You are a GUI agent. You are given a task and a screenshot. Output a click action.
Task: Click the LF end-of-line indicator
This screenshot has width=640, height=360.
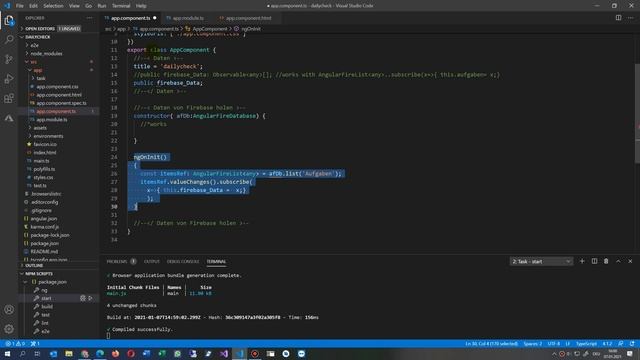tap(567, 344)
